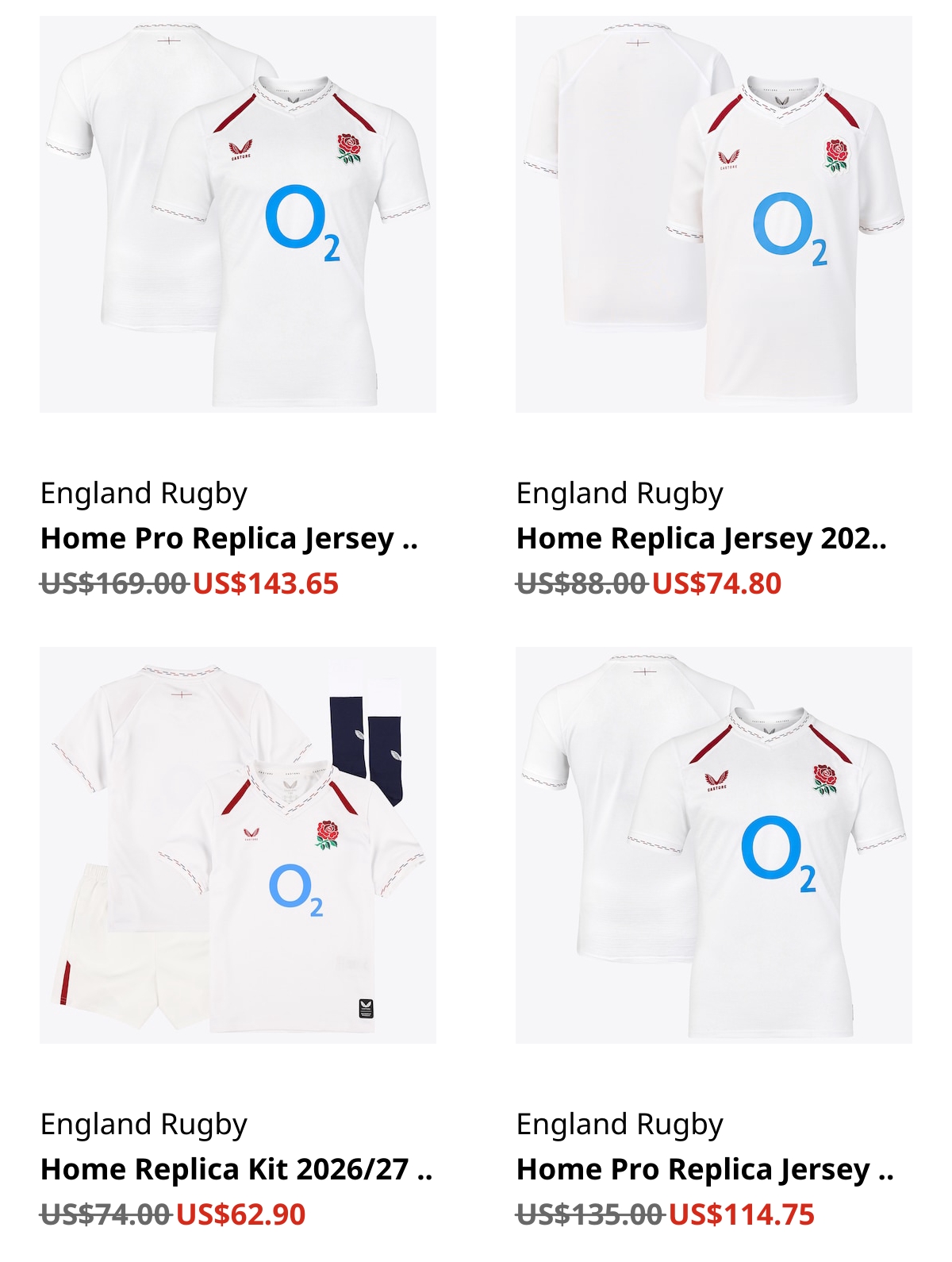Click the sale price US$62.90

[241, 1214]
